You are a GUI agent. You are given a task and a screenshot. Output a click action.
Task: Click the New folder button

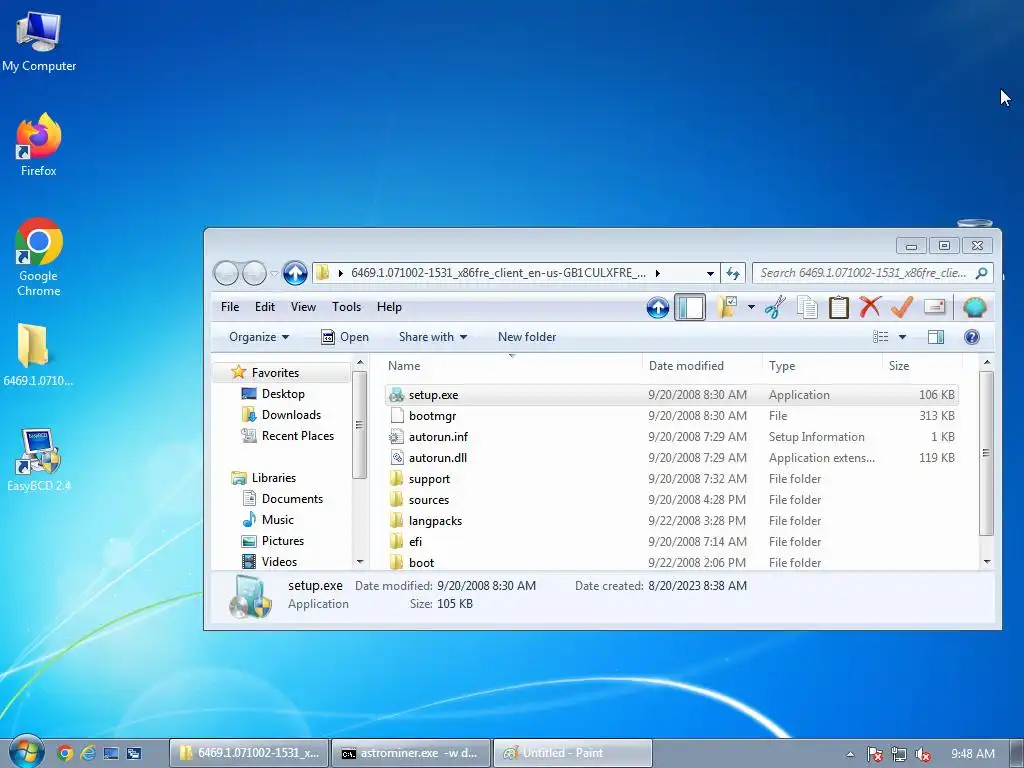click(x=527, y=337)
